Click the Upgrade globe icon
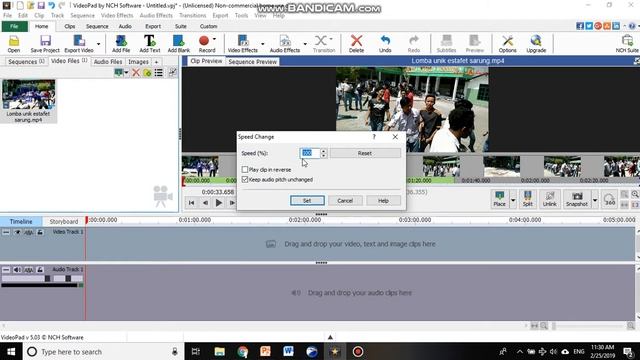 click(x=536, y=43)
